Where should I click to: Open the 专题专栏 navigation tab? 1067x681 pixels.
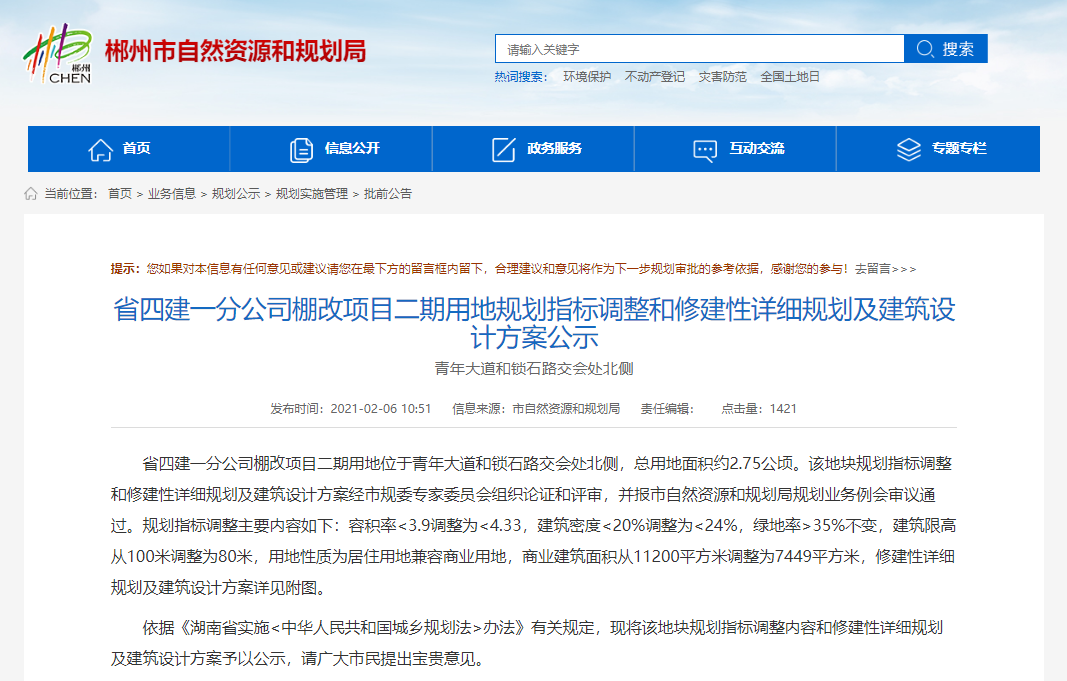(938, 149)
